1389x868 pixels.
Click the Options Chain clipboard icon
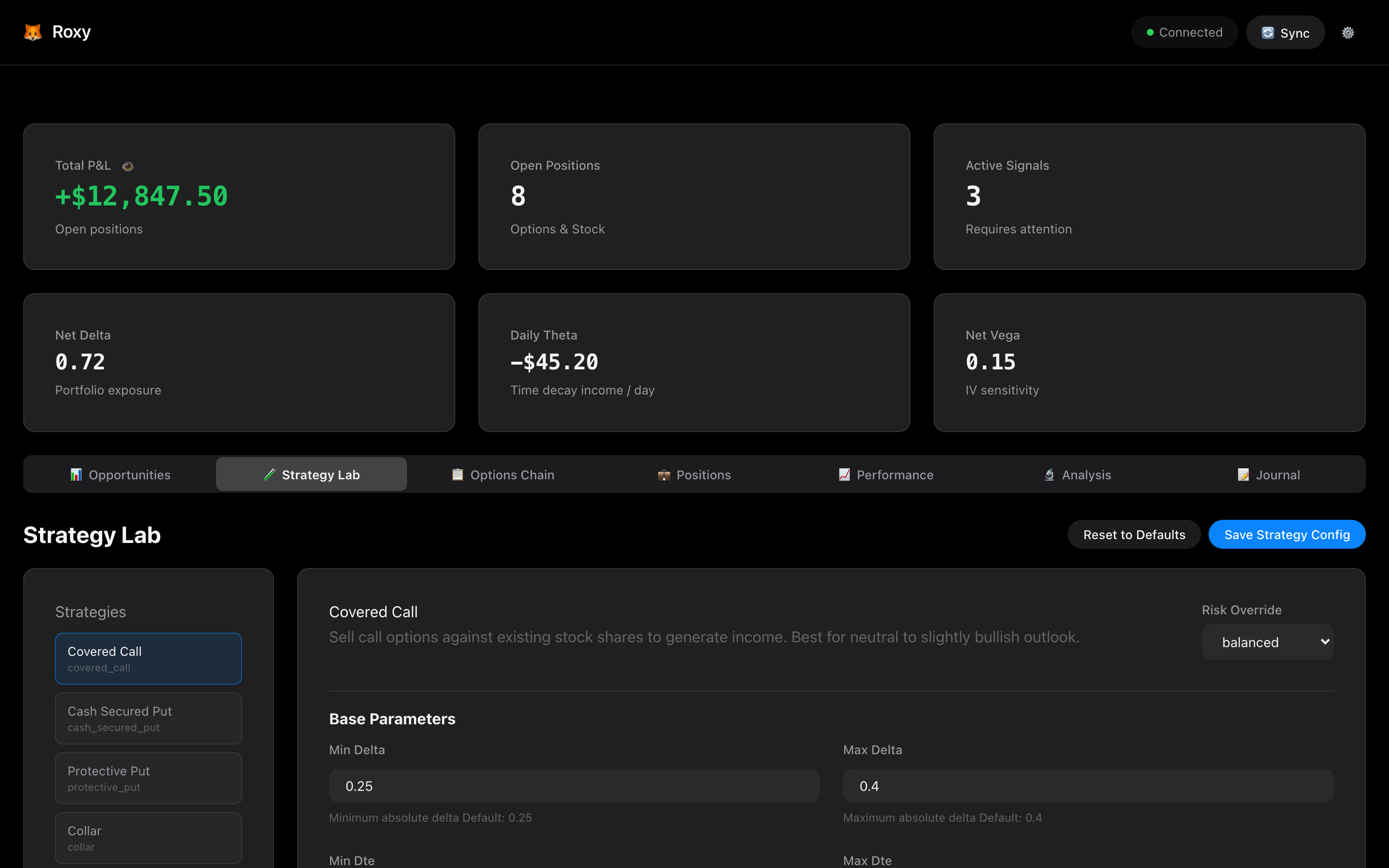[457, 475]
